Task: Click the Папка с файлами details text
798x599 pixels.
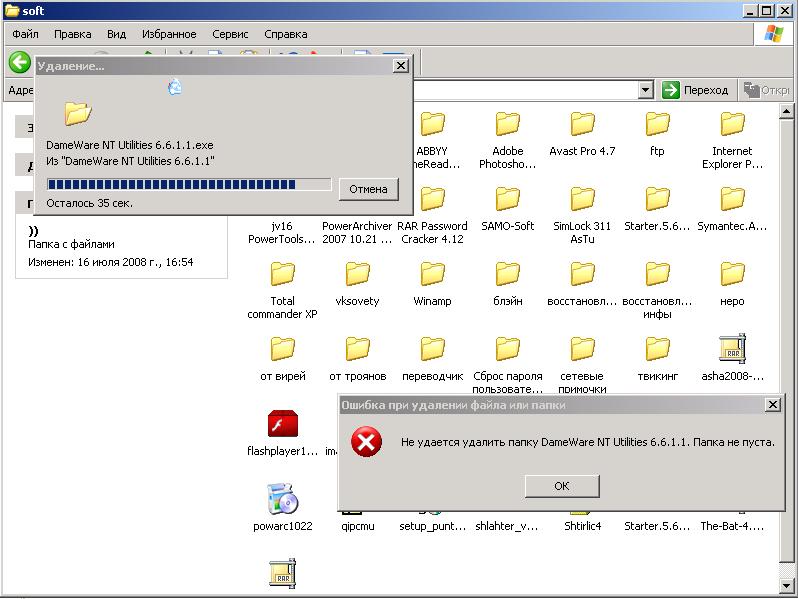Action: click(71, 244)
